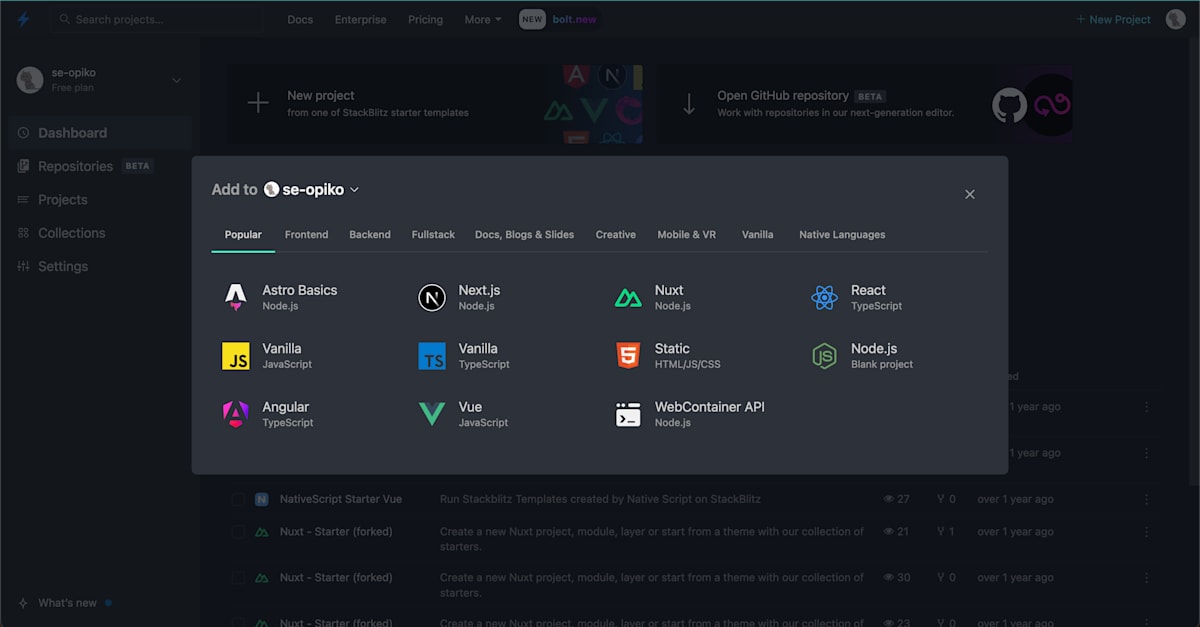Check the Nuxt Starter row with 21 views
The width and height of the screenshot is (1200, 627).
(x=238, y=532)
